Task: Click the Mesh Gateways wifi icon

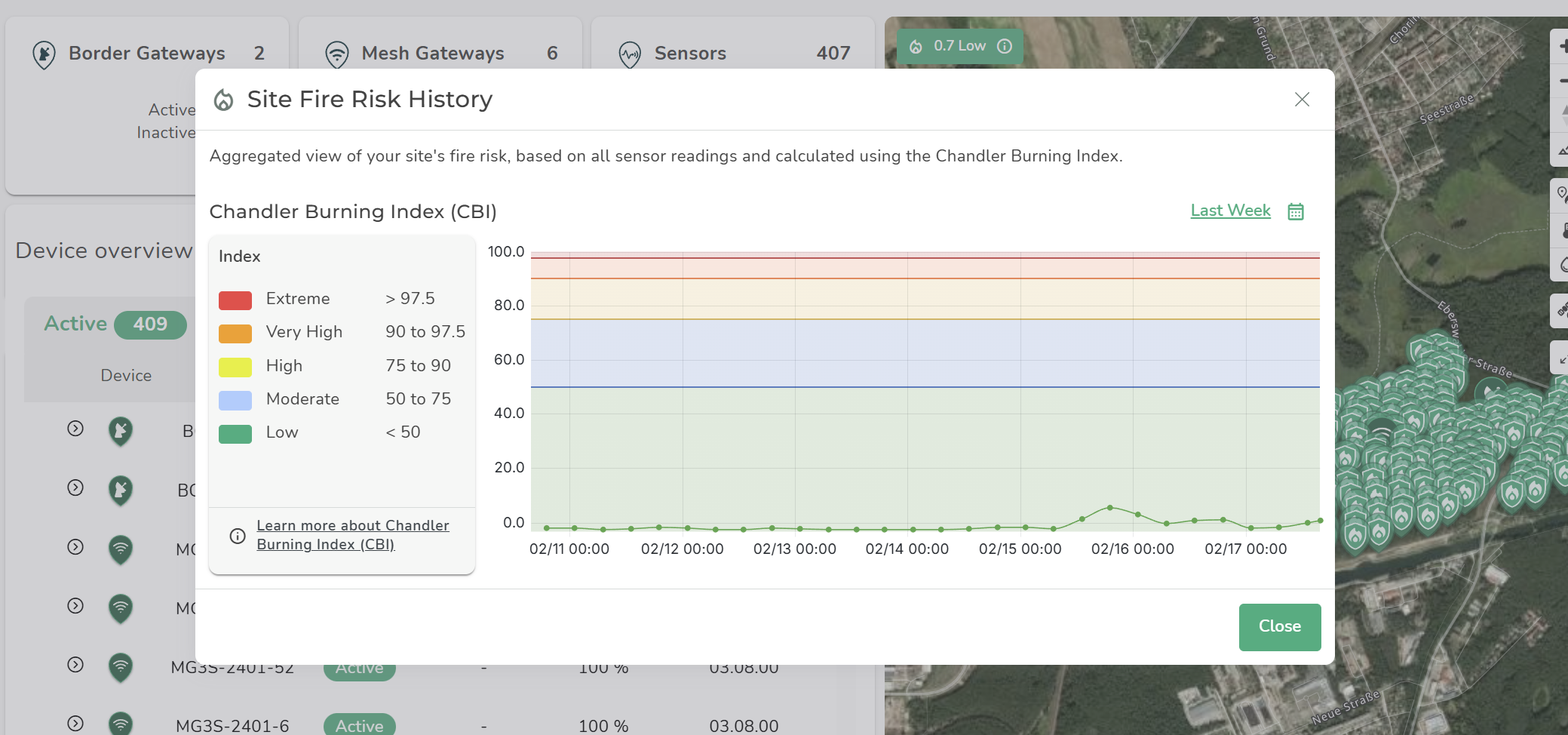Action: pos(336,54)
